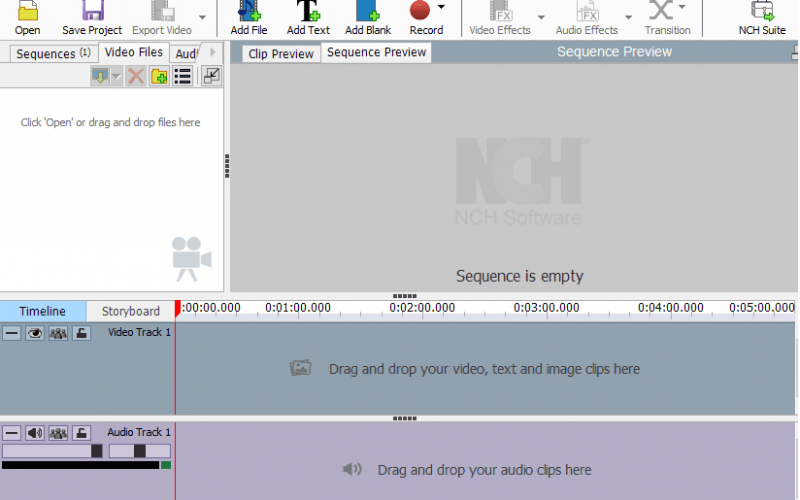
Task: Adjust the Audio Track 1 pan slider
Action: 140,451
